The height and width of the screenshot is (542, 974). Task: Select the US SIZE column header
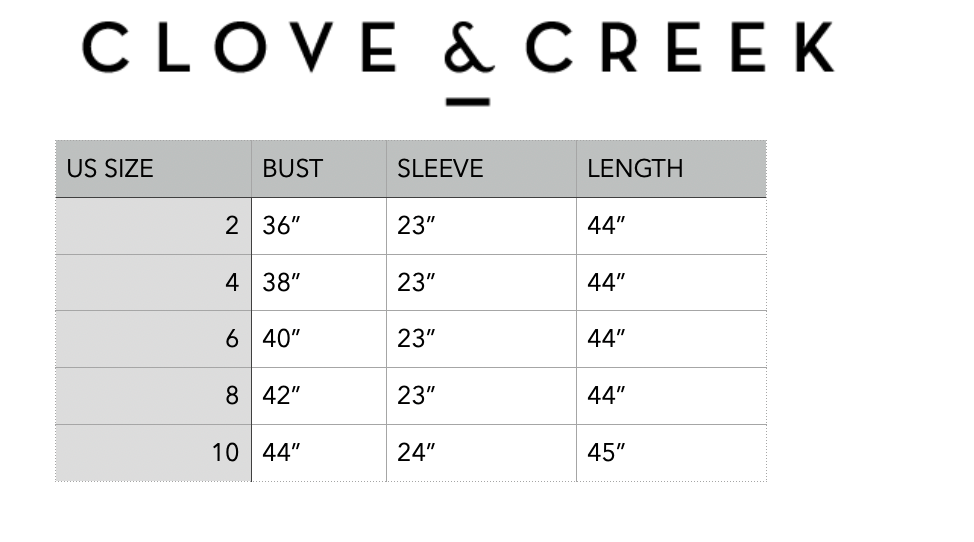pos(110,168)
